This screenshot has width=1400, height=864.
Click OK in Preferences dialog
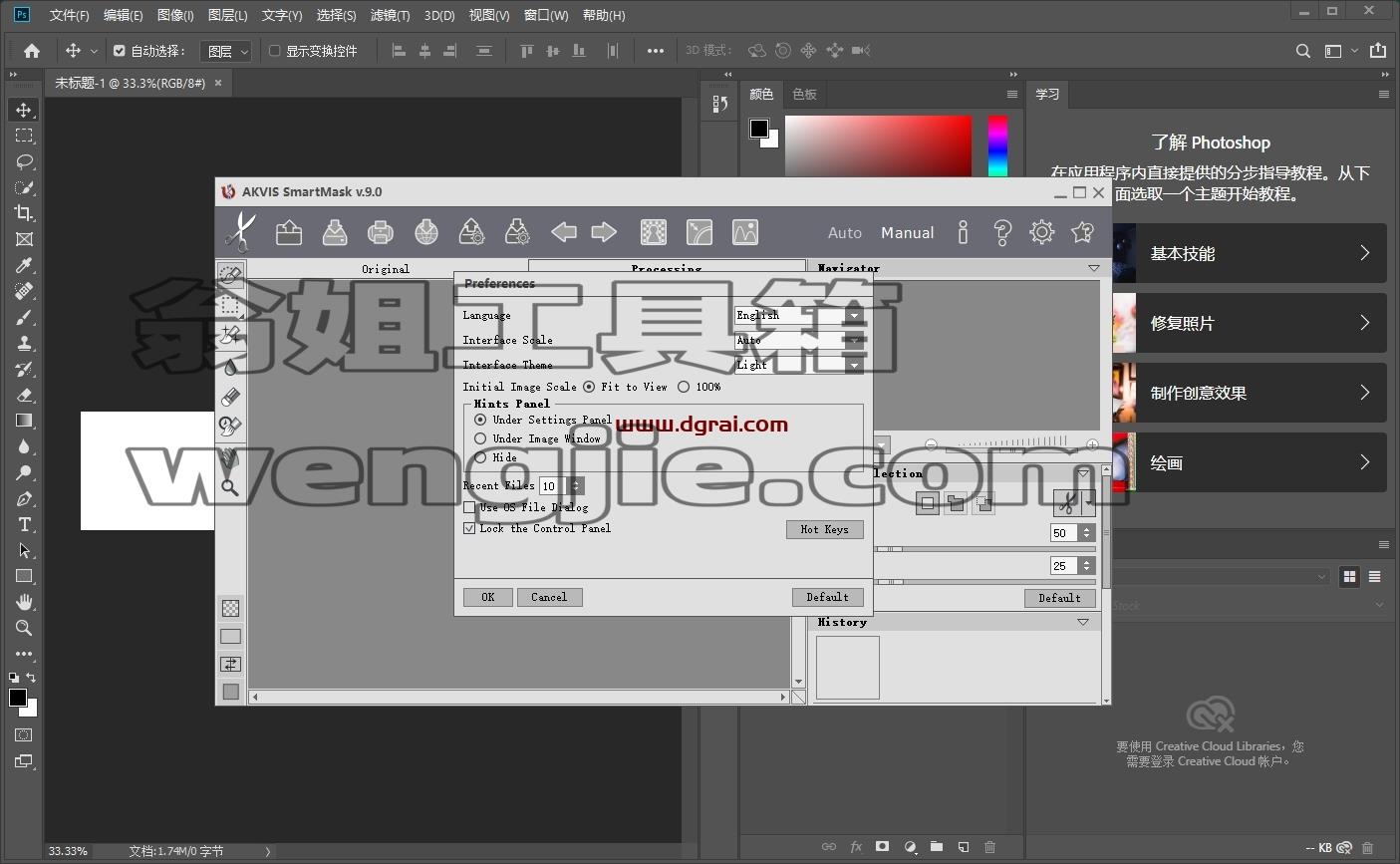click(x=488, y=597)
